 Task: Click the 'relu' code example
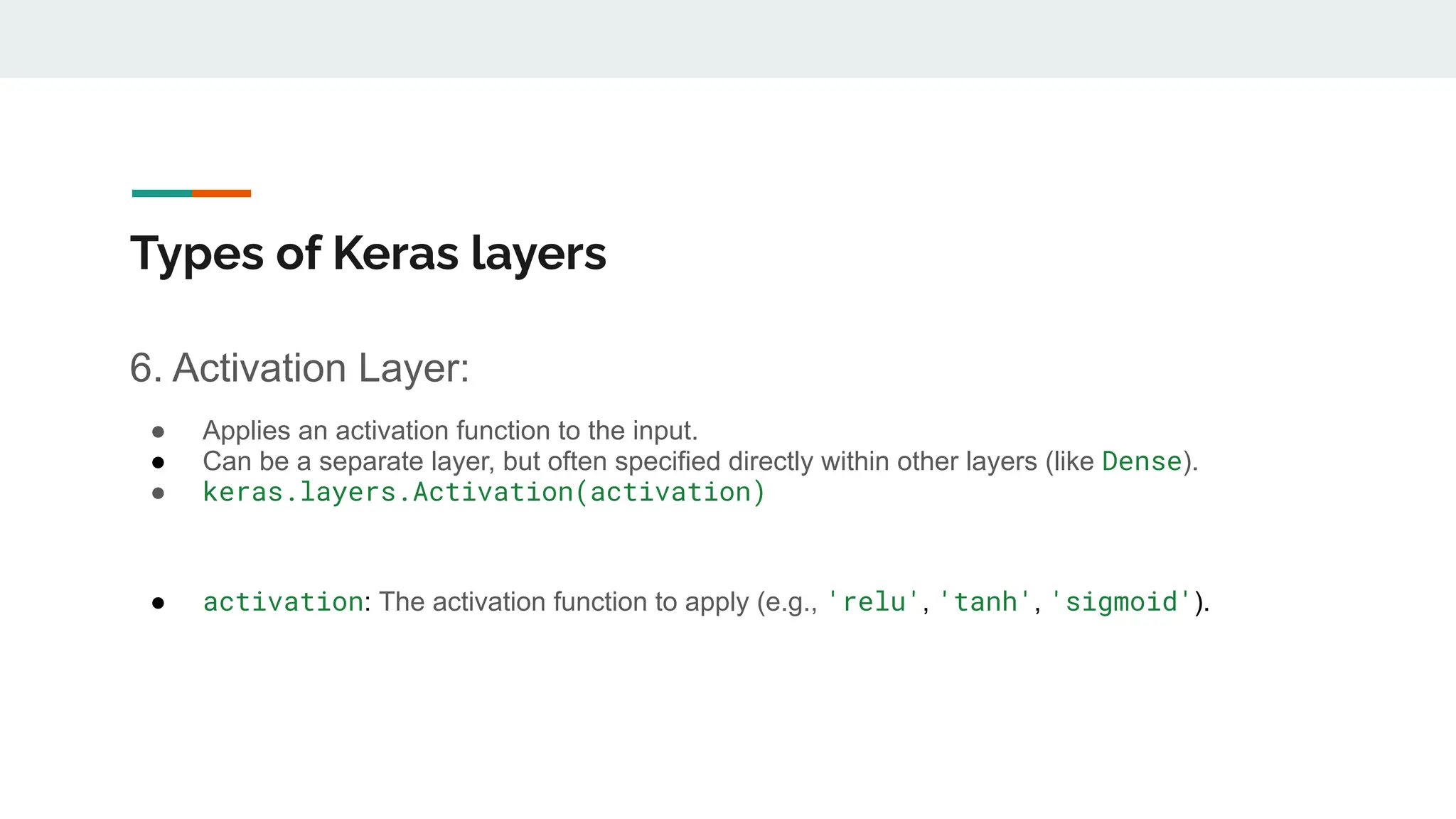(x=874, y=602)
